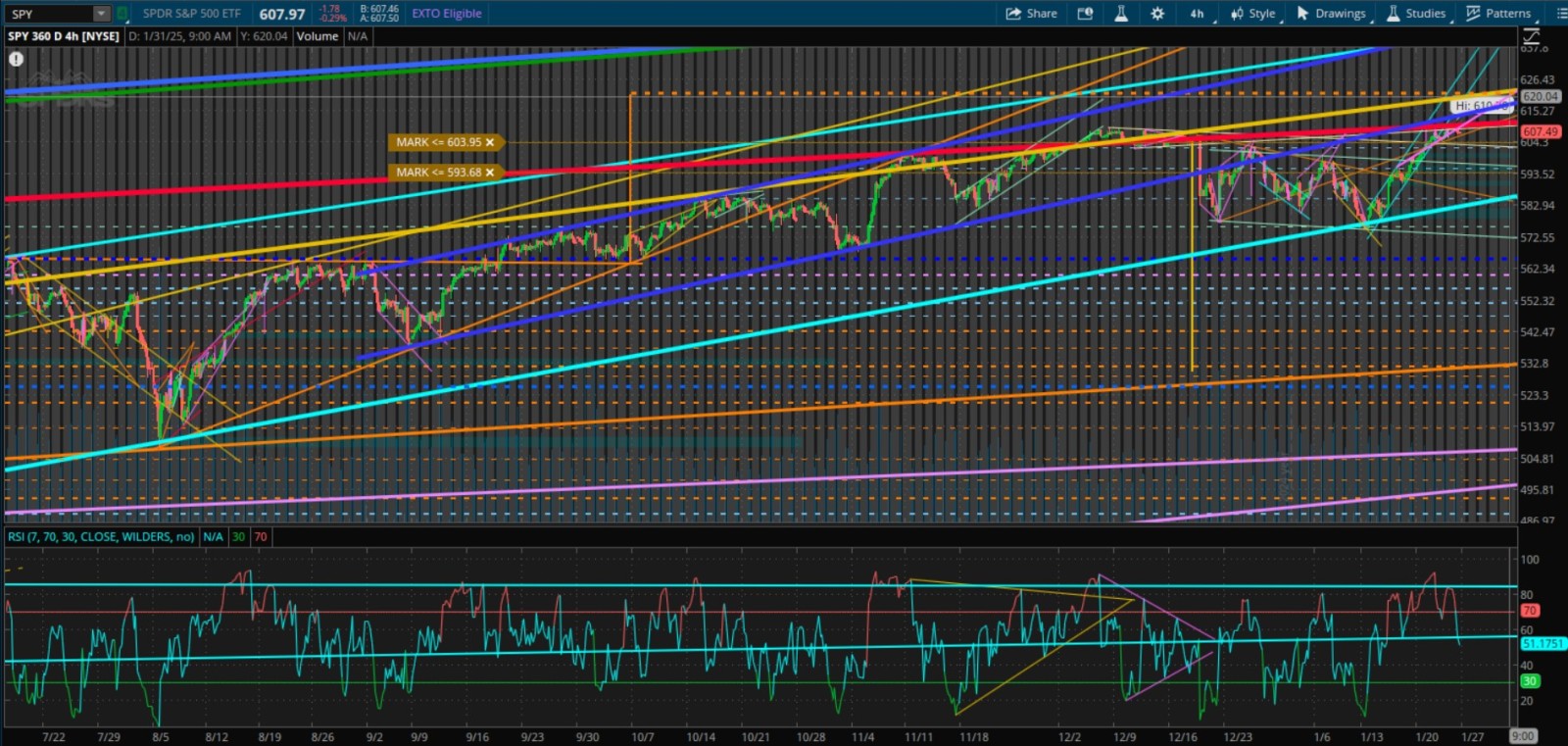1568x746 pixels.
Task: Click the B: 607.46 bid quote
Action: [379, 9]
